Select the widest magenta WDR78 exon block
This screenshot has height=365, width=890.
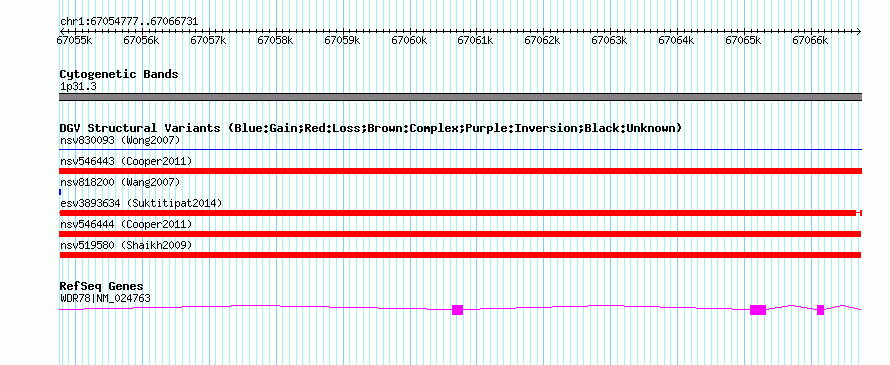758,309
